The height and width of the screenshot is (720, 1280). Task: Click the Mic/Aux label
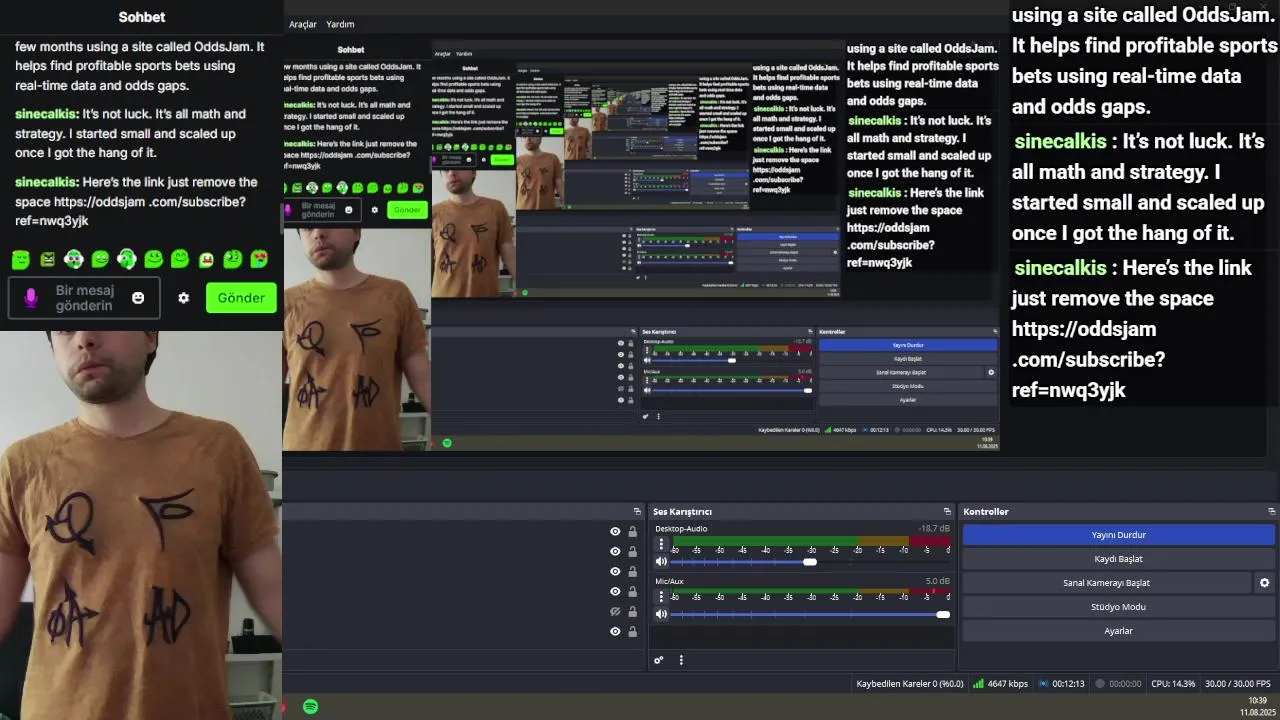coord(669,581)
